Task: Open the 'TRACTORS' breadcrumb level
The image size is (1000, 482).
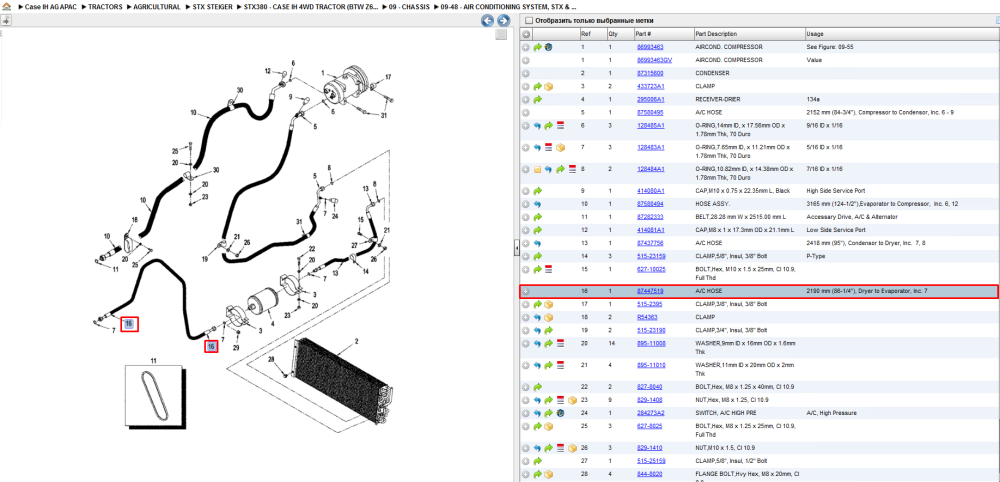Action: (x=105, y=6)
